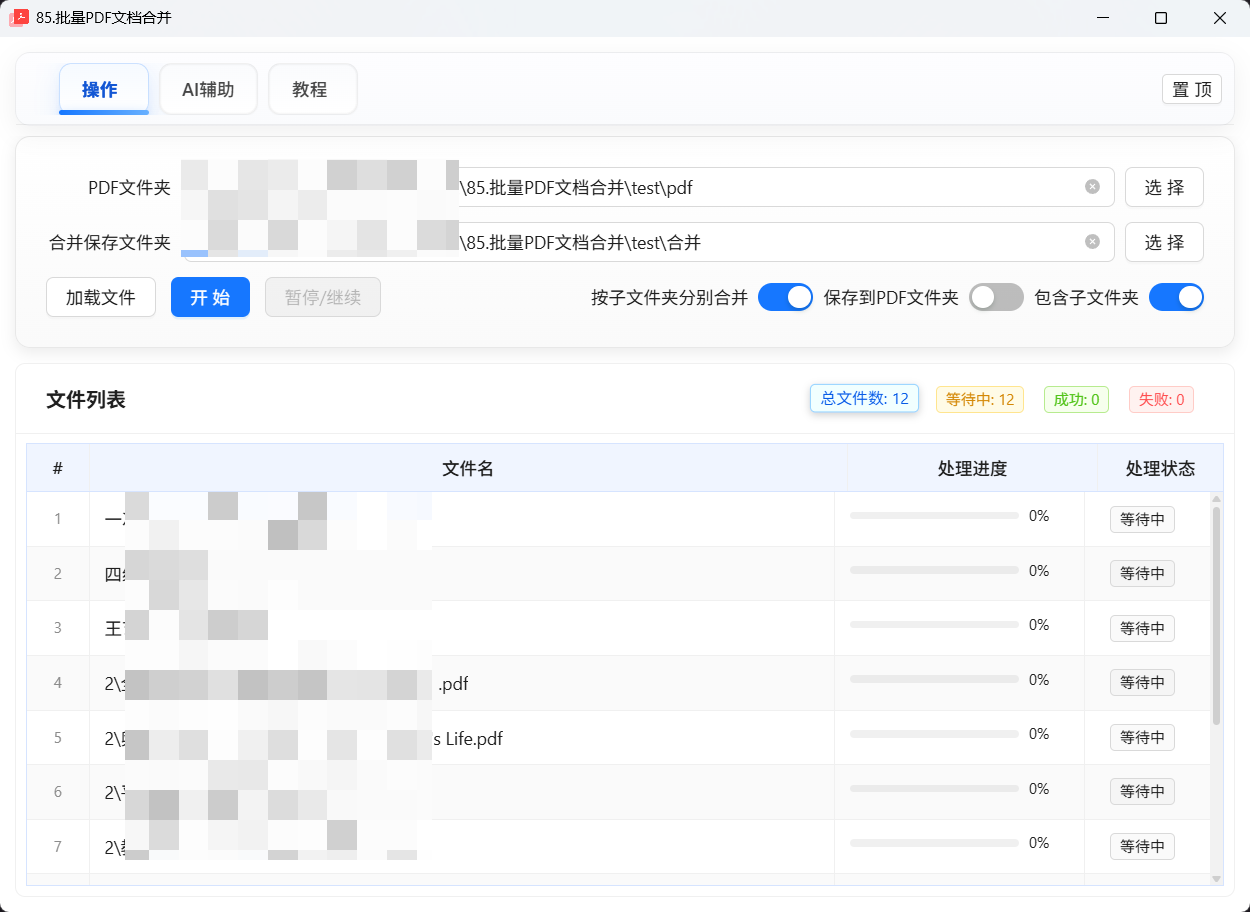Turn off the 包含子文件夹 toggle

click(x=1176, y=297)
